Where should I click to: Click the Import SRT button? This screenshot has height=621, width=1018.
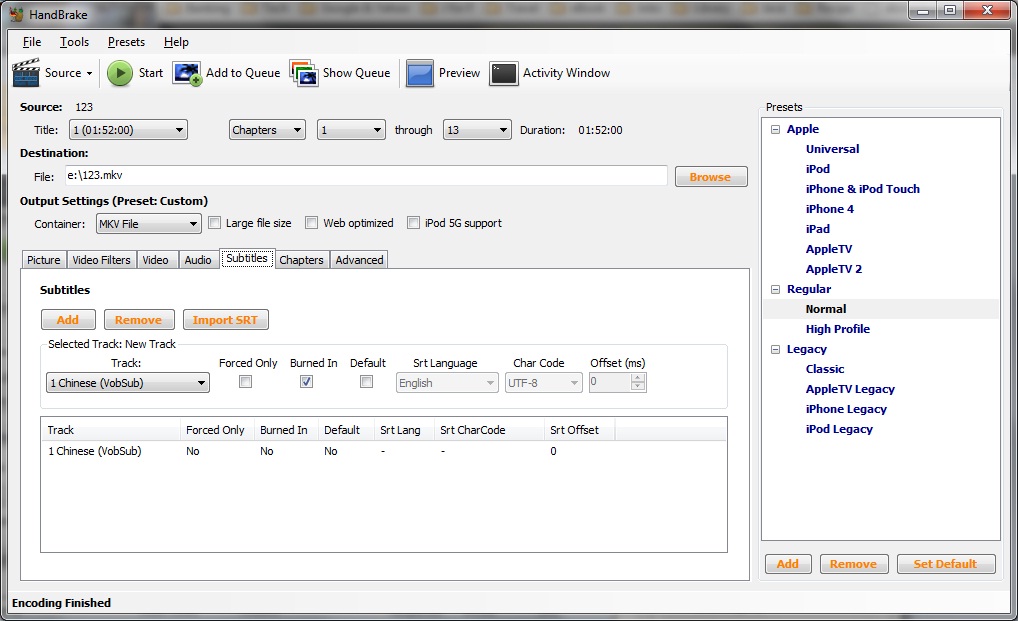[x=225, y=320]
